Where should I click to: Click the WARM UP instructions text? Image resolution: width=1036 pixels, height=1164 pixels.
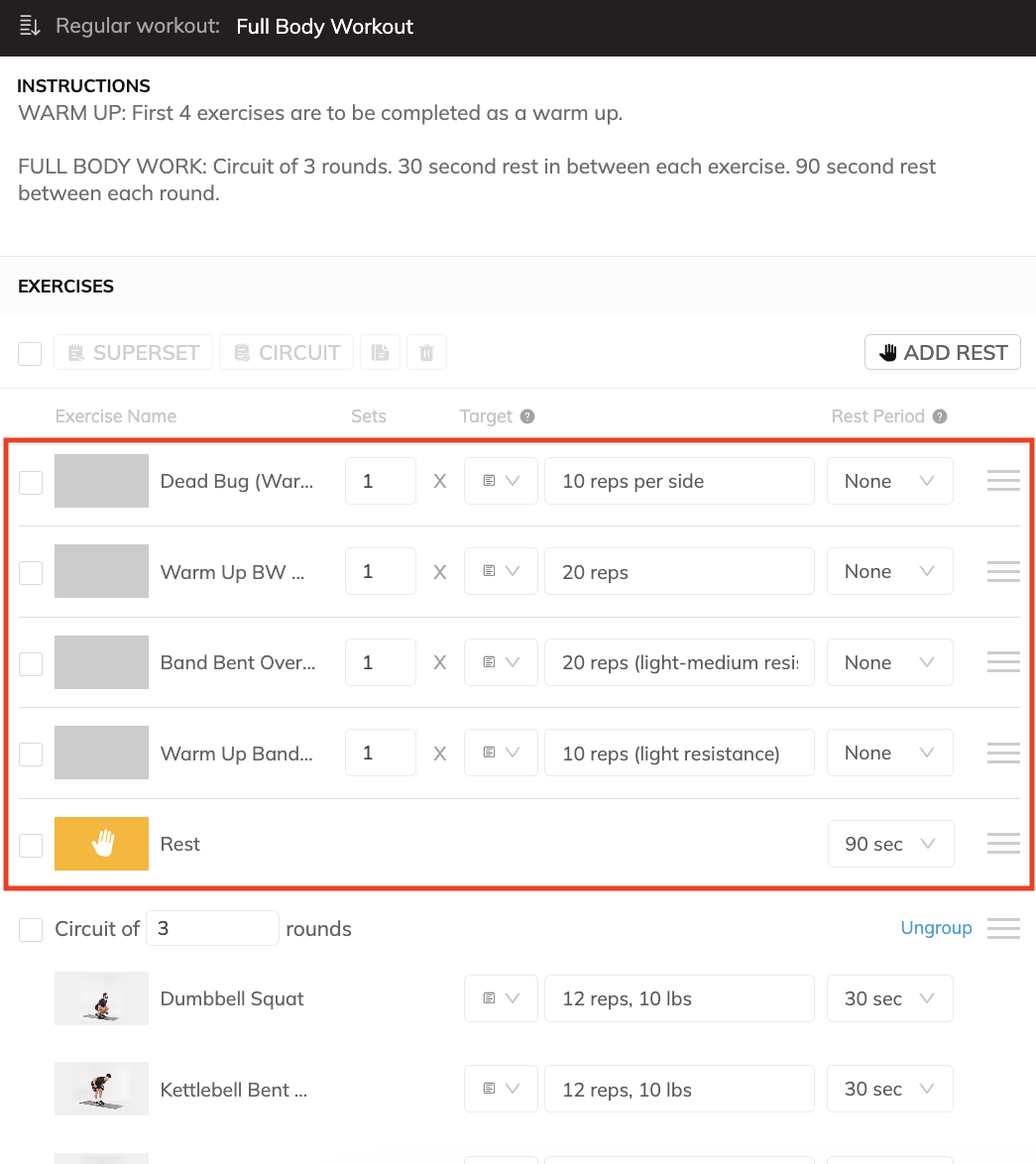click(x=320, y=113)
